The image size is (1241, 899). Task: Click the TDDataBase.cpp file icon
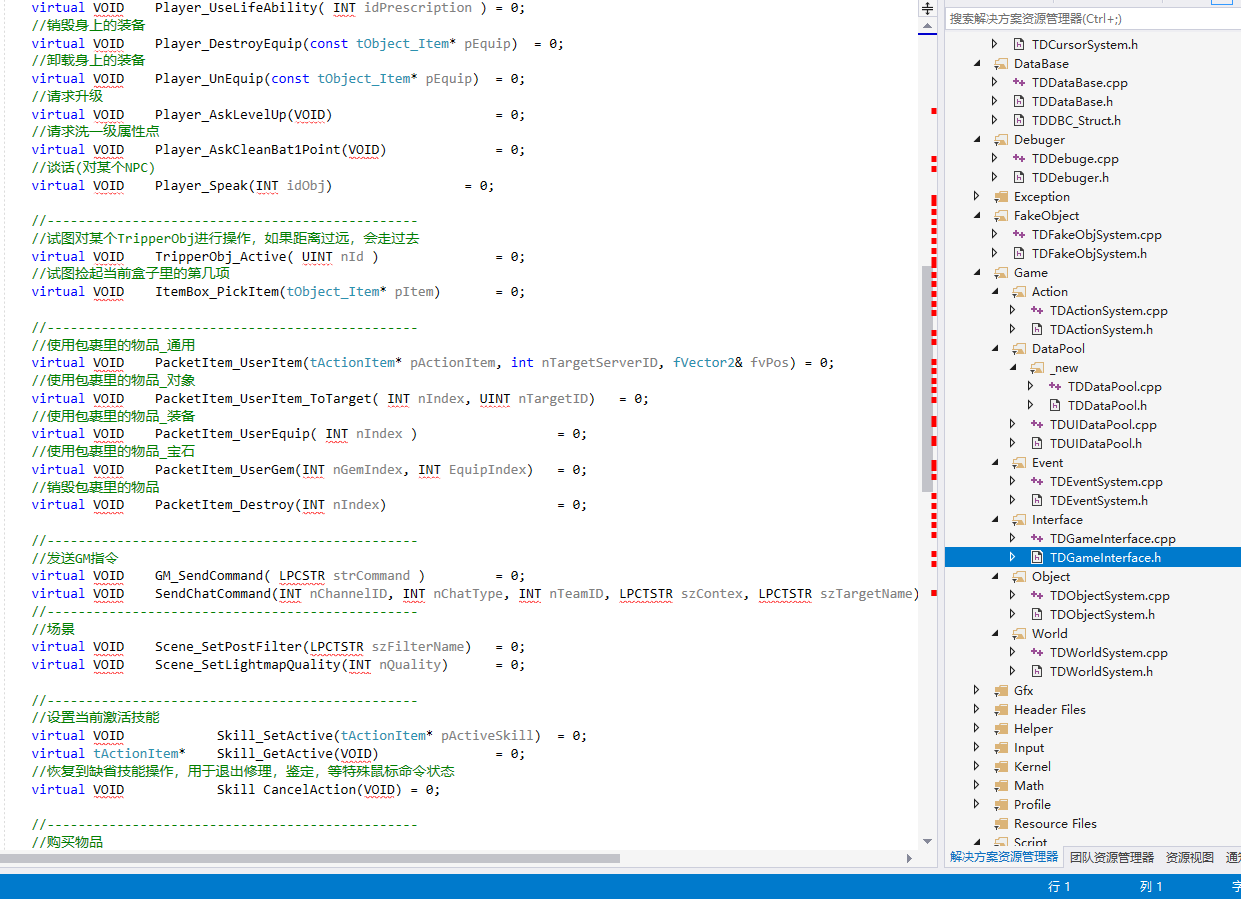point(1019,83)
